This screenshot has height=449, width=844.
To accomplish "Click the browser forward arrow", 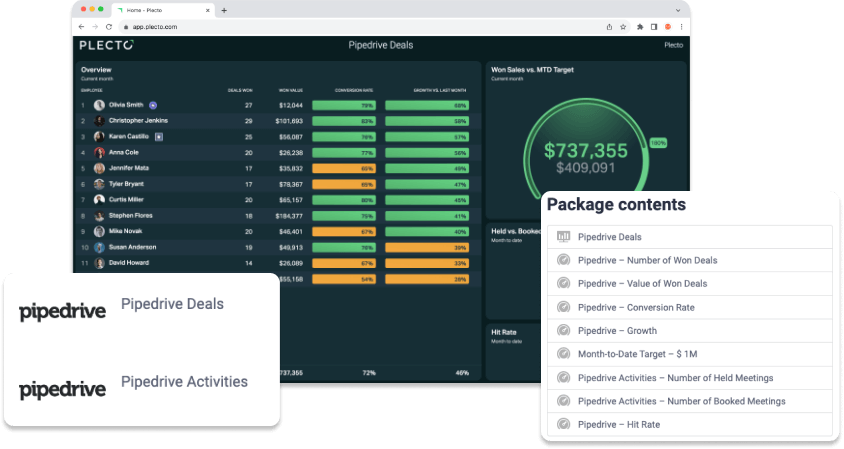I will (x=95, y=27).
